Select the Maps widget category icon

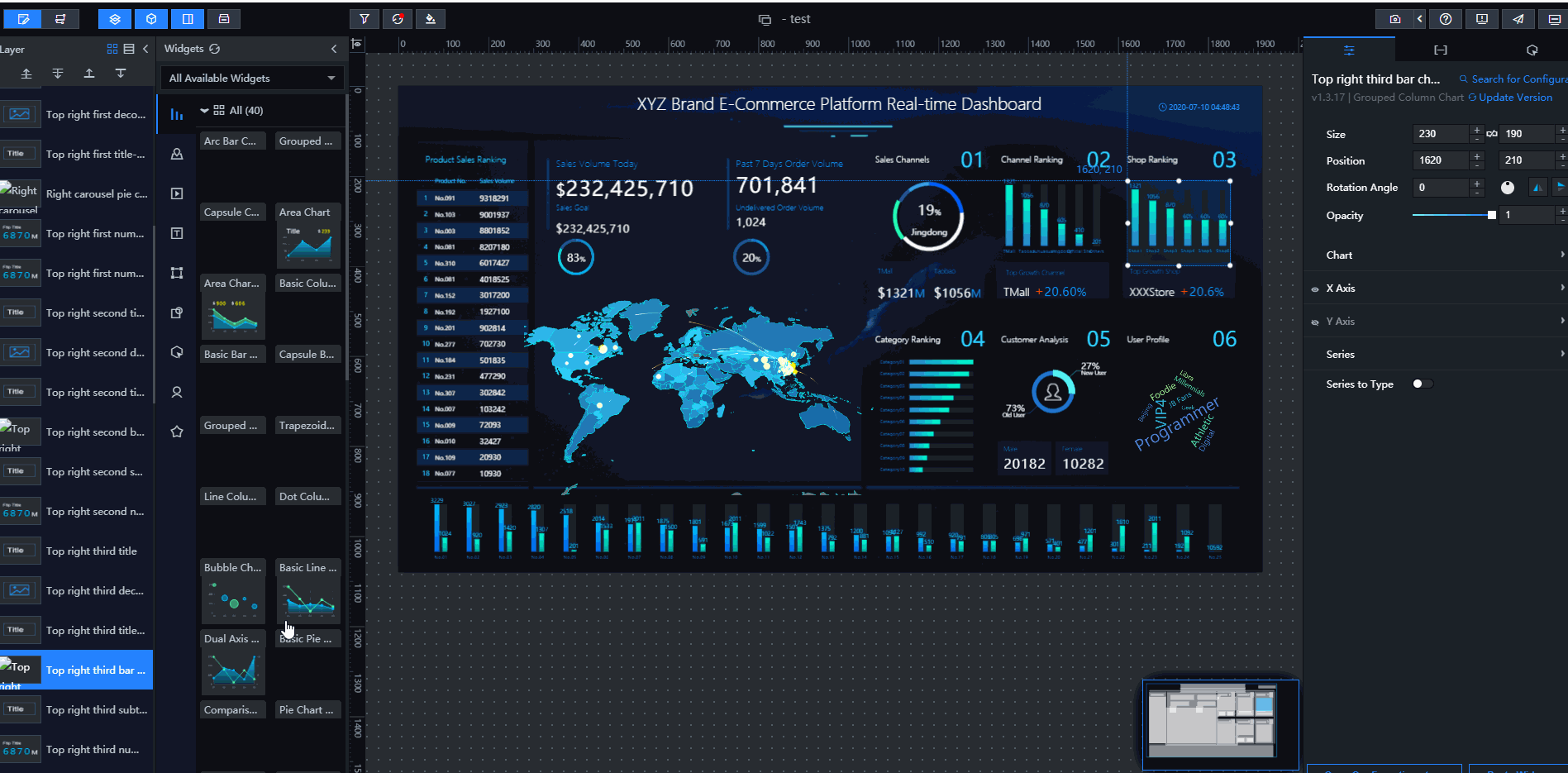(177, 155)
